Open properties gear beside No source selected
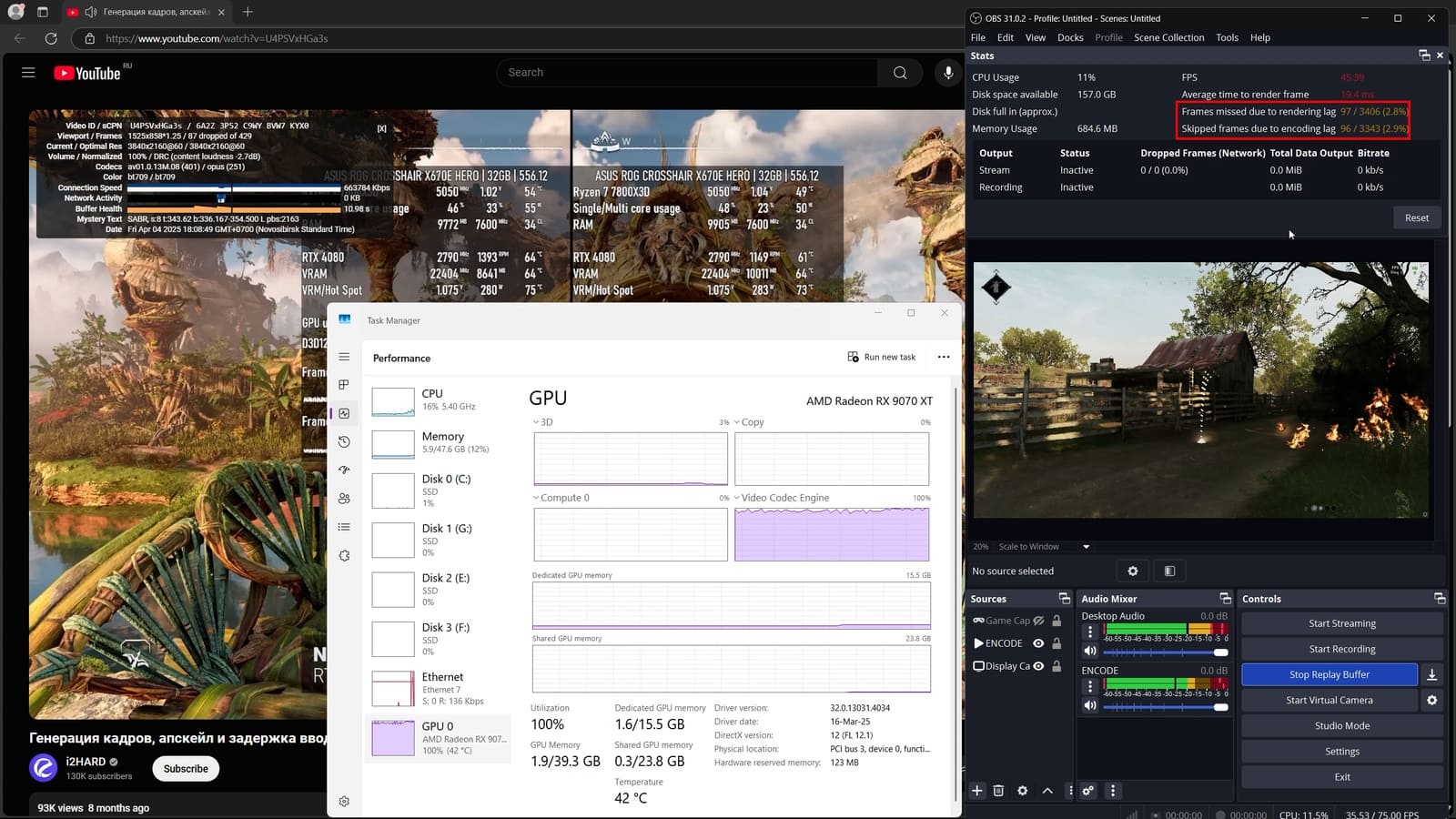1456x819 pixels. 1133,571
